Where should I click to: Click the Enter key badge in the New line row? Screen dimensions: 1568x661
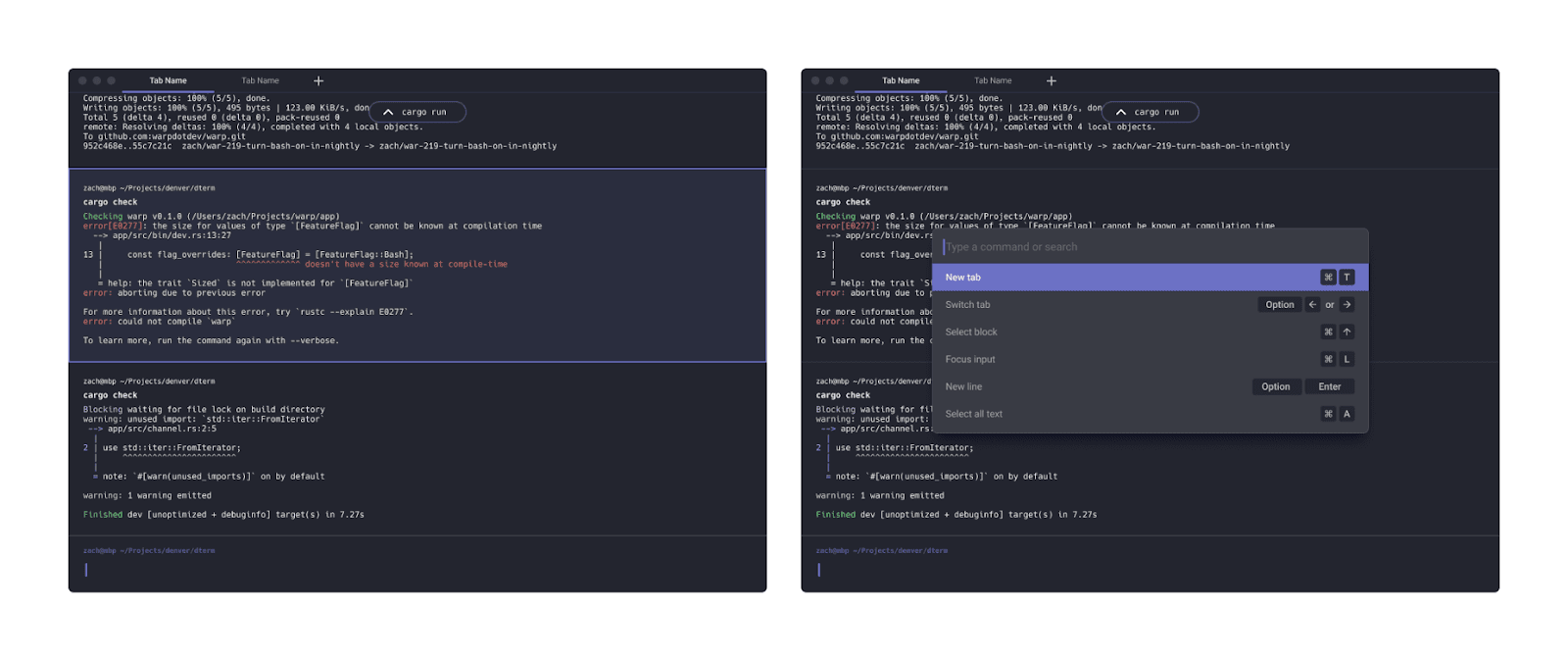point(1330,387)
